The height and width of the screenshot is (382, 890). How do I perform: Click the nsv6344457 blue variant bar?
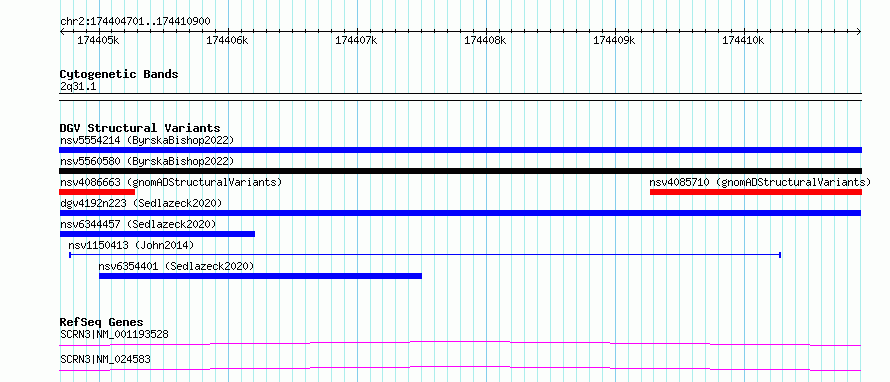pos(157,234)
